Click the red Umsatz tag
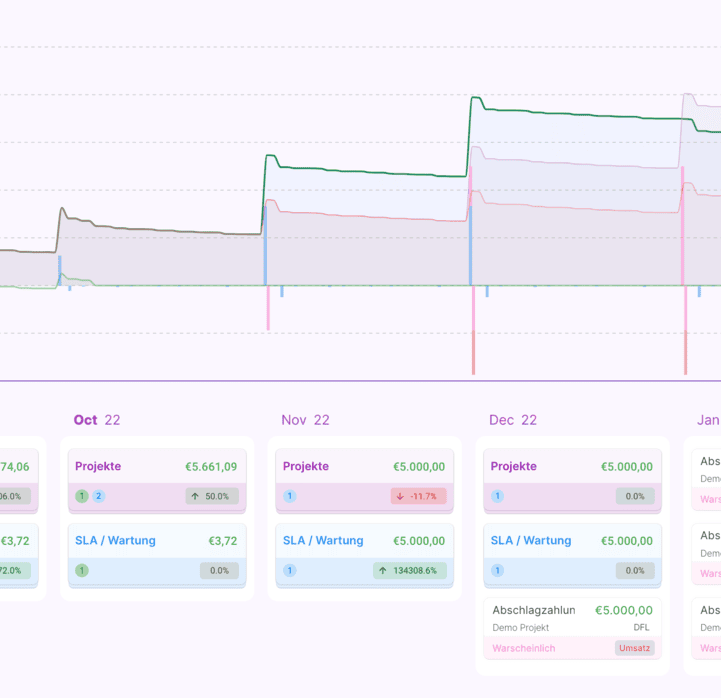This screenshot has width=721, height=698. tap(634, 648)
